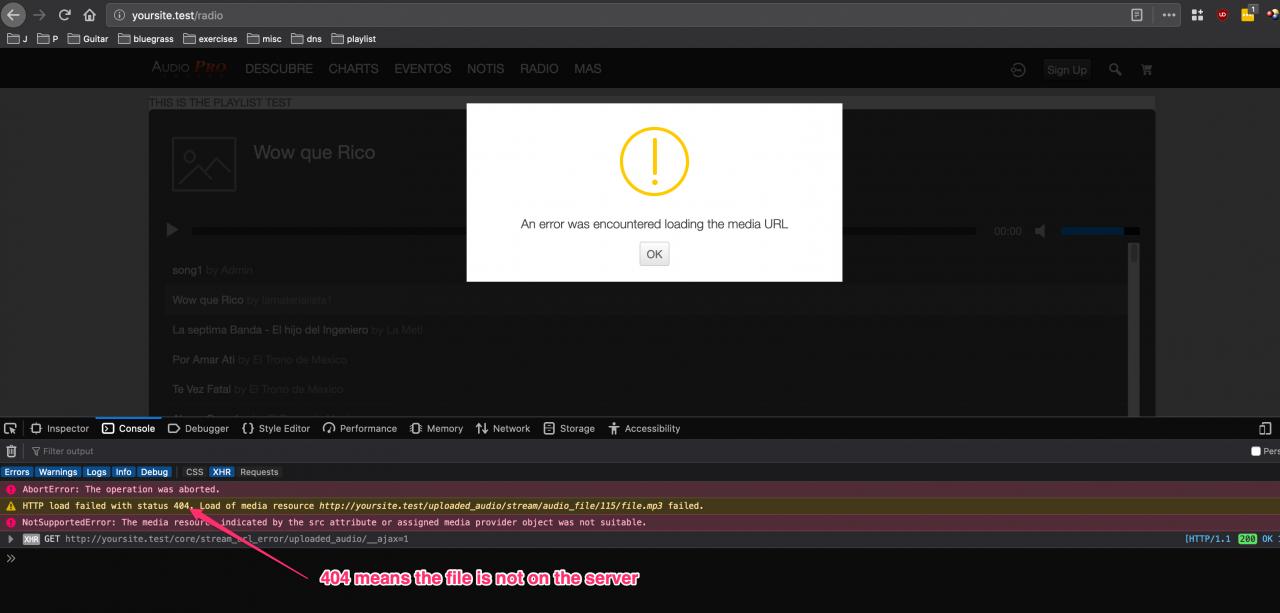Reload the page with the refresh icon
Screen dimensions: 1280x613
65,15
